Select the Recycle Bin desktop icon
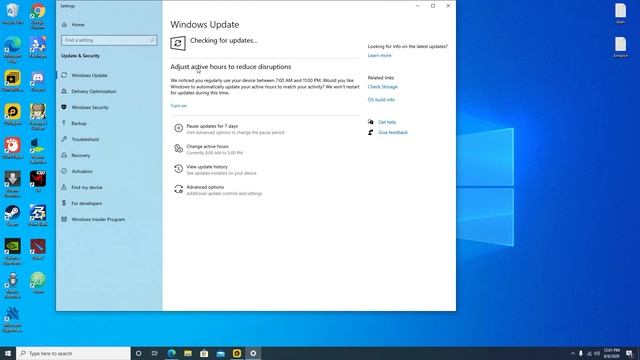 coord(13,13)
